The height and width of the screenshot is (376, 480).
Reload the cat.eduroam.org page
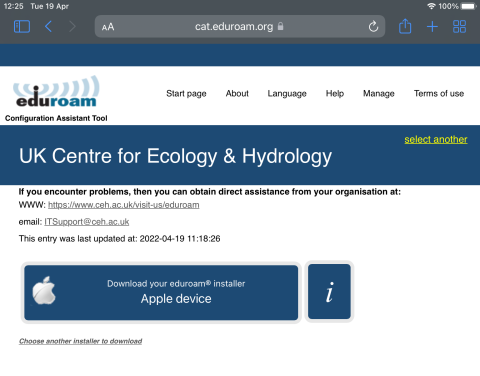point(373,26)
